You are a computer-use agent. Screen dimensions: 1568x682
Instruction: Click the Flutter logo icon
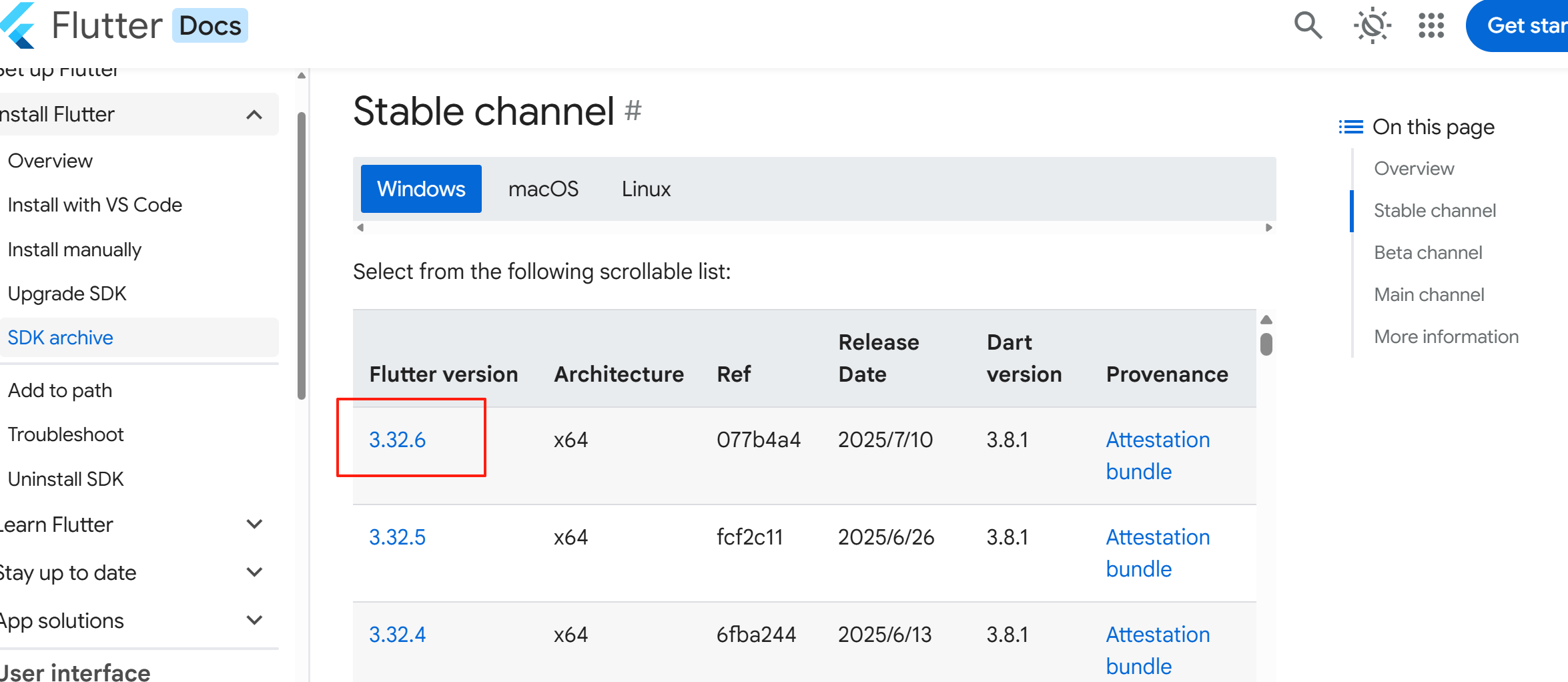(x=17, y=25)
